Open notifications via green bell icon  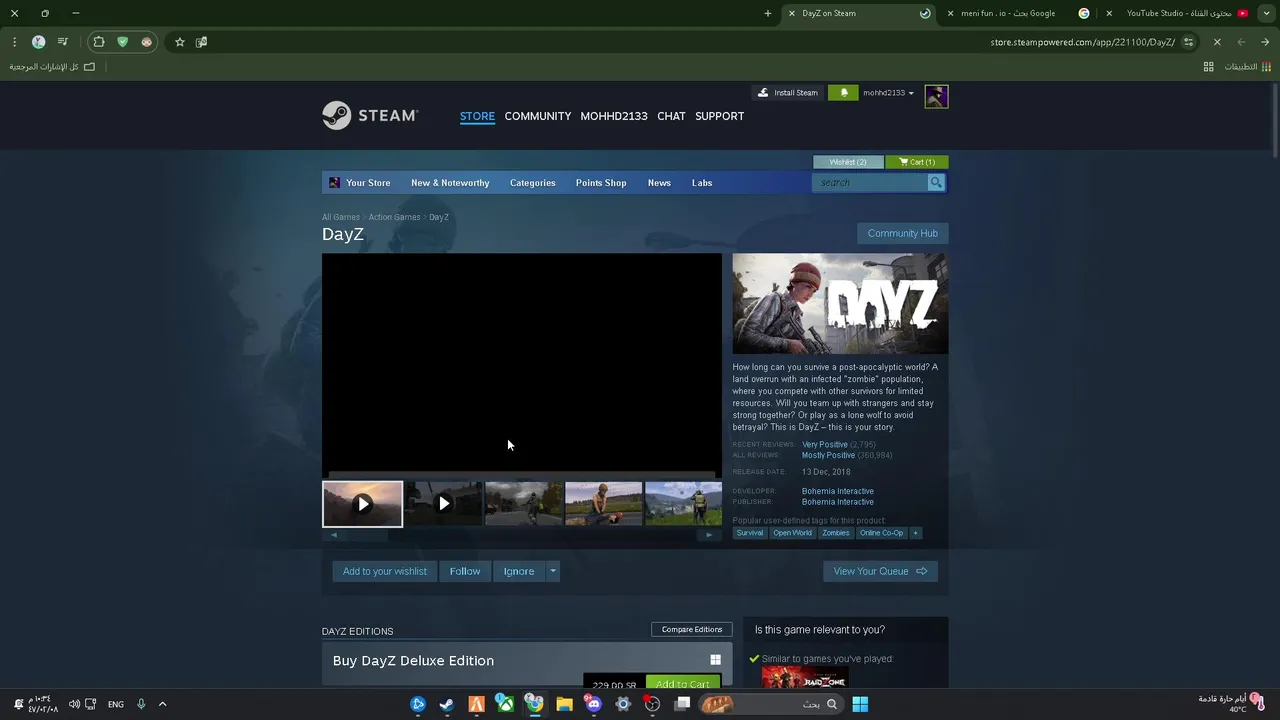pos(843,93)
